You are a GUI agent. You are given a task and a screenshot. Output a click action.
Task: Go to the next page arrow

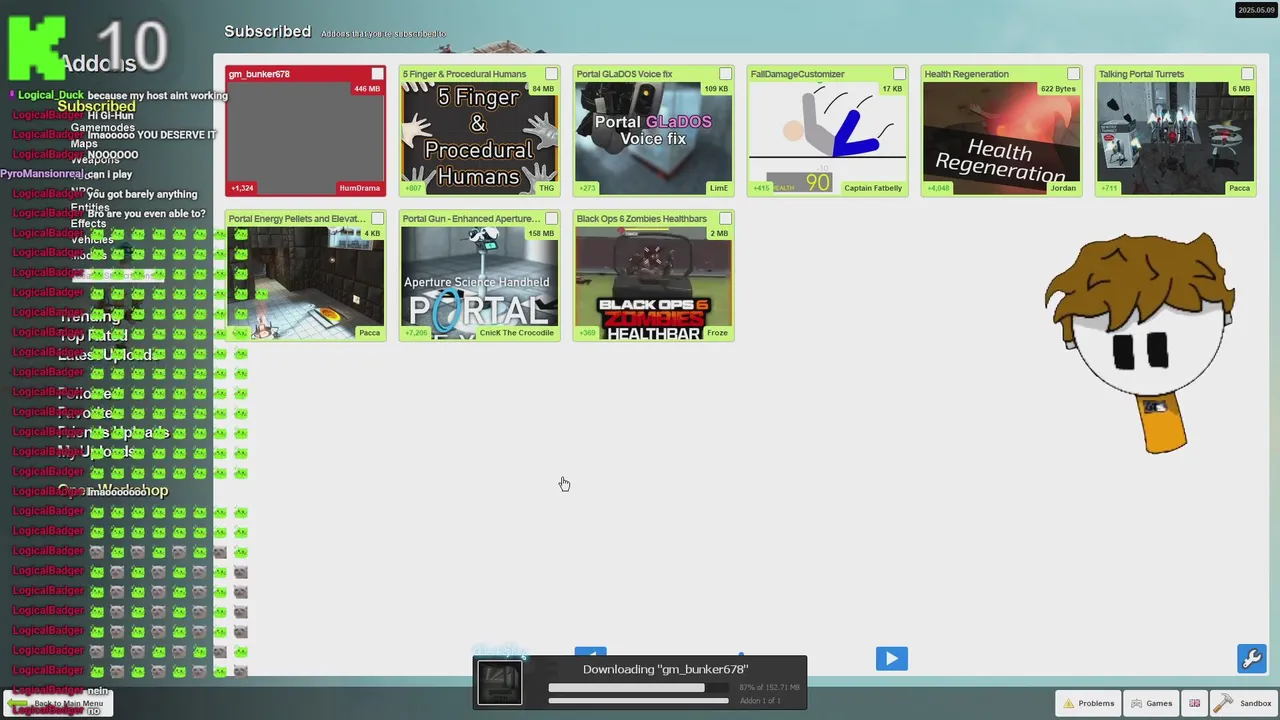[892, 658]
